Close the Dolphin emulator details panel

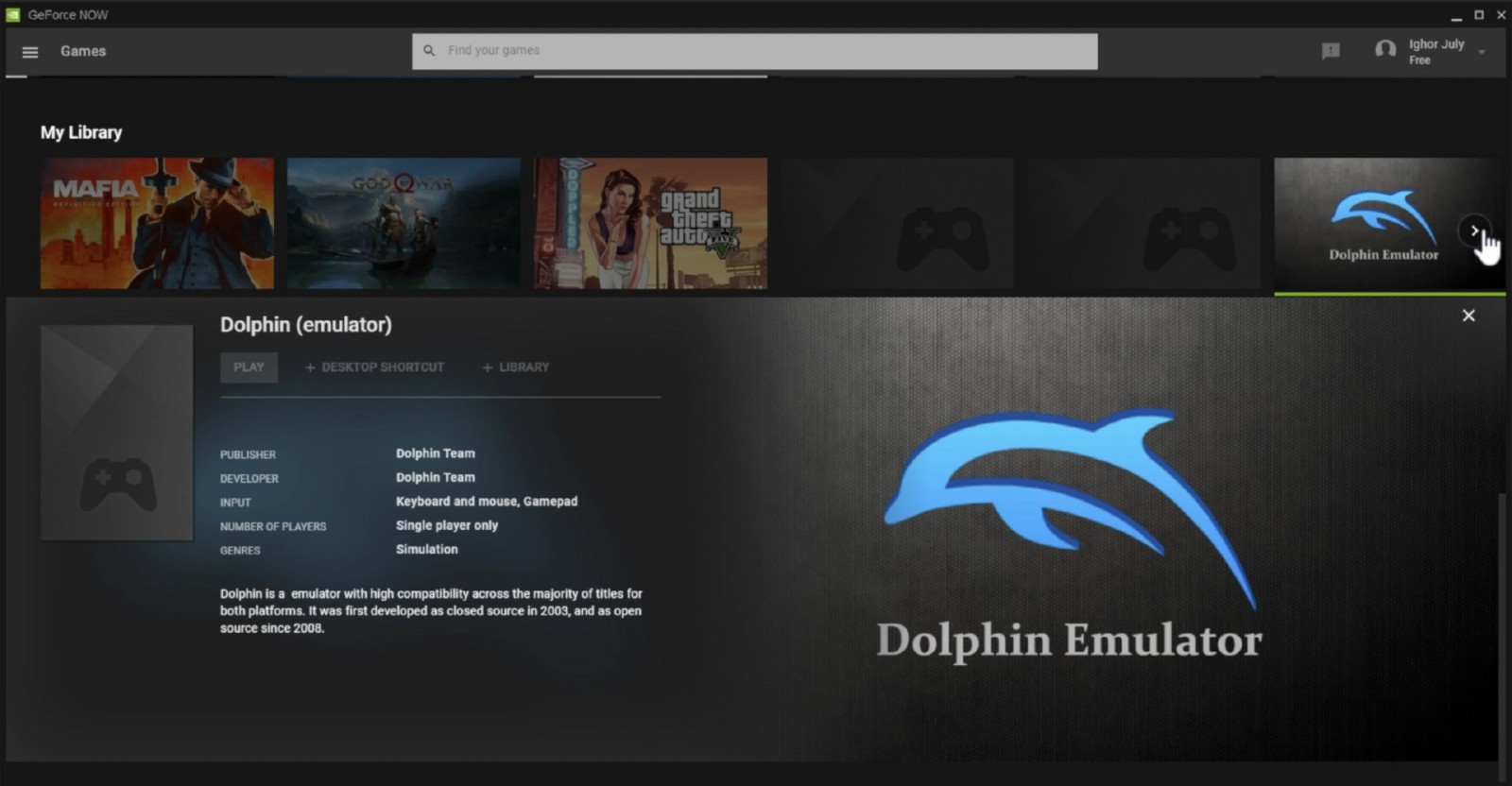click(1469, 316)
